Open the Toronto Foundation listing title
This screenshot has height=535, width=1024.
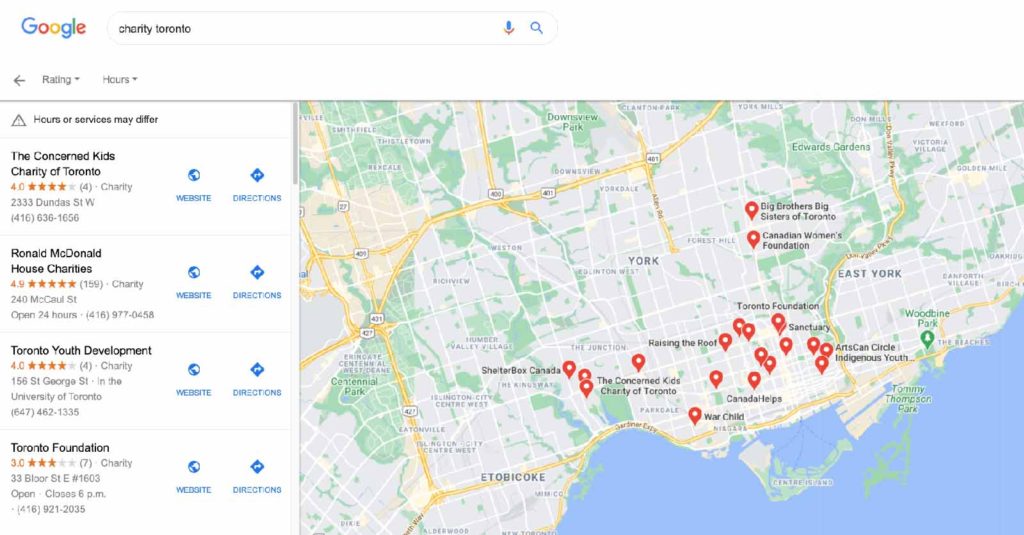(x=60, y=448)
